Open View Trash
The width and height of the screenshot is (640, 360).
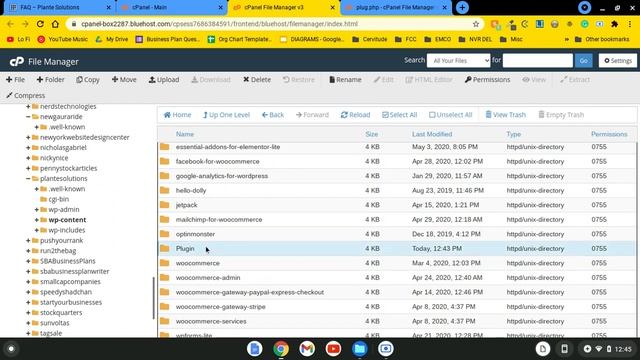505,115
